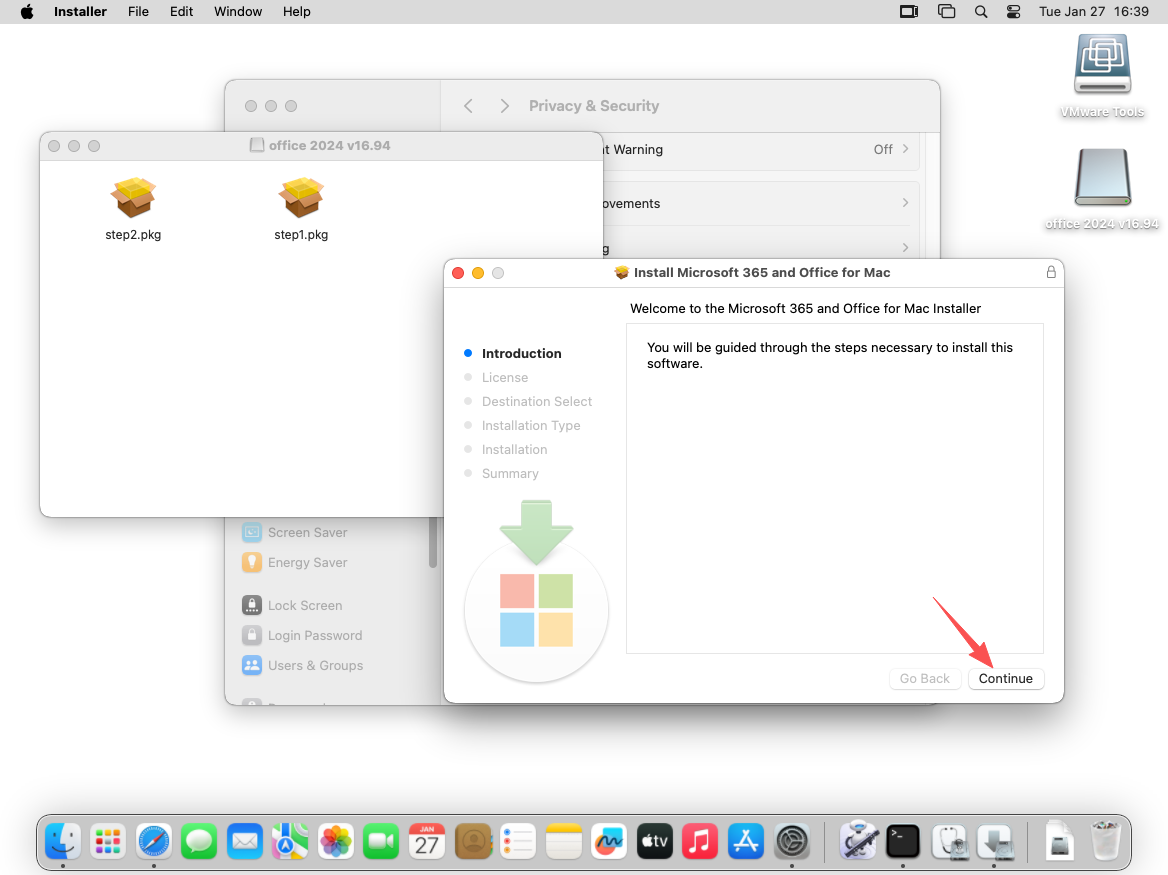Select Users & Groups in settings sidebar
The height and width of the screenshot is (875, 1168).
[x=314, y=665]
